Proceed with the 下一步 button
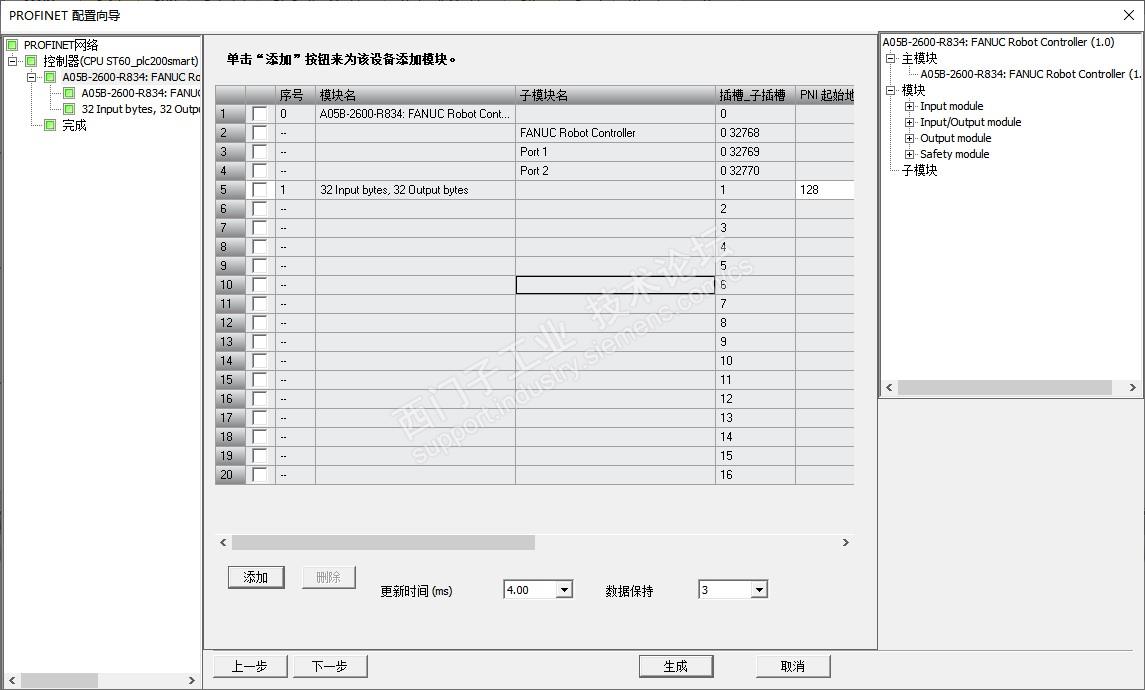Screen dimensions: 1145x690 330,666
